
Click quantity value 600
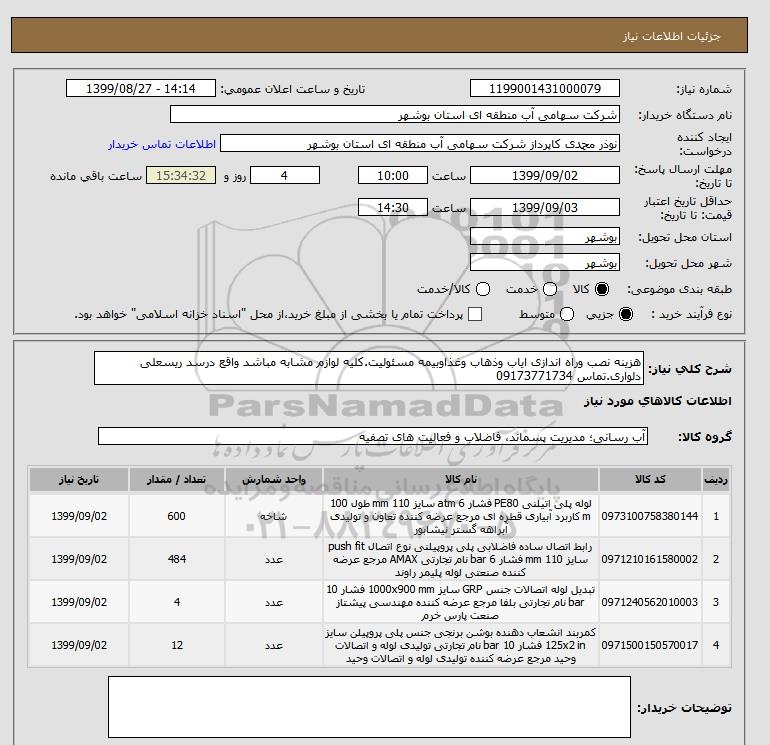[176, 516]
